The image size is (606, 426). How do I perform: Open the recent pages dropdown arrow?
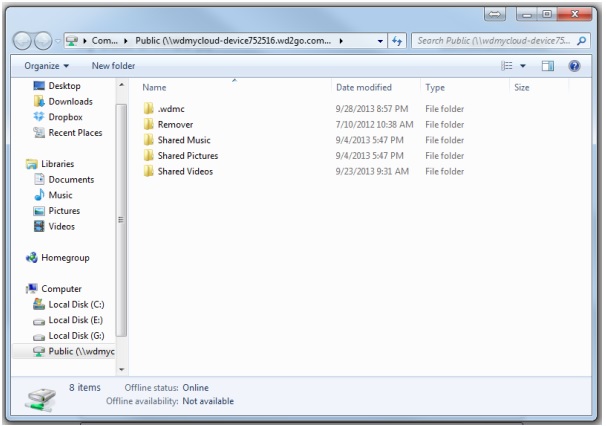tap(58, 41)
